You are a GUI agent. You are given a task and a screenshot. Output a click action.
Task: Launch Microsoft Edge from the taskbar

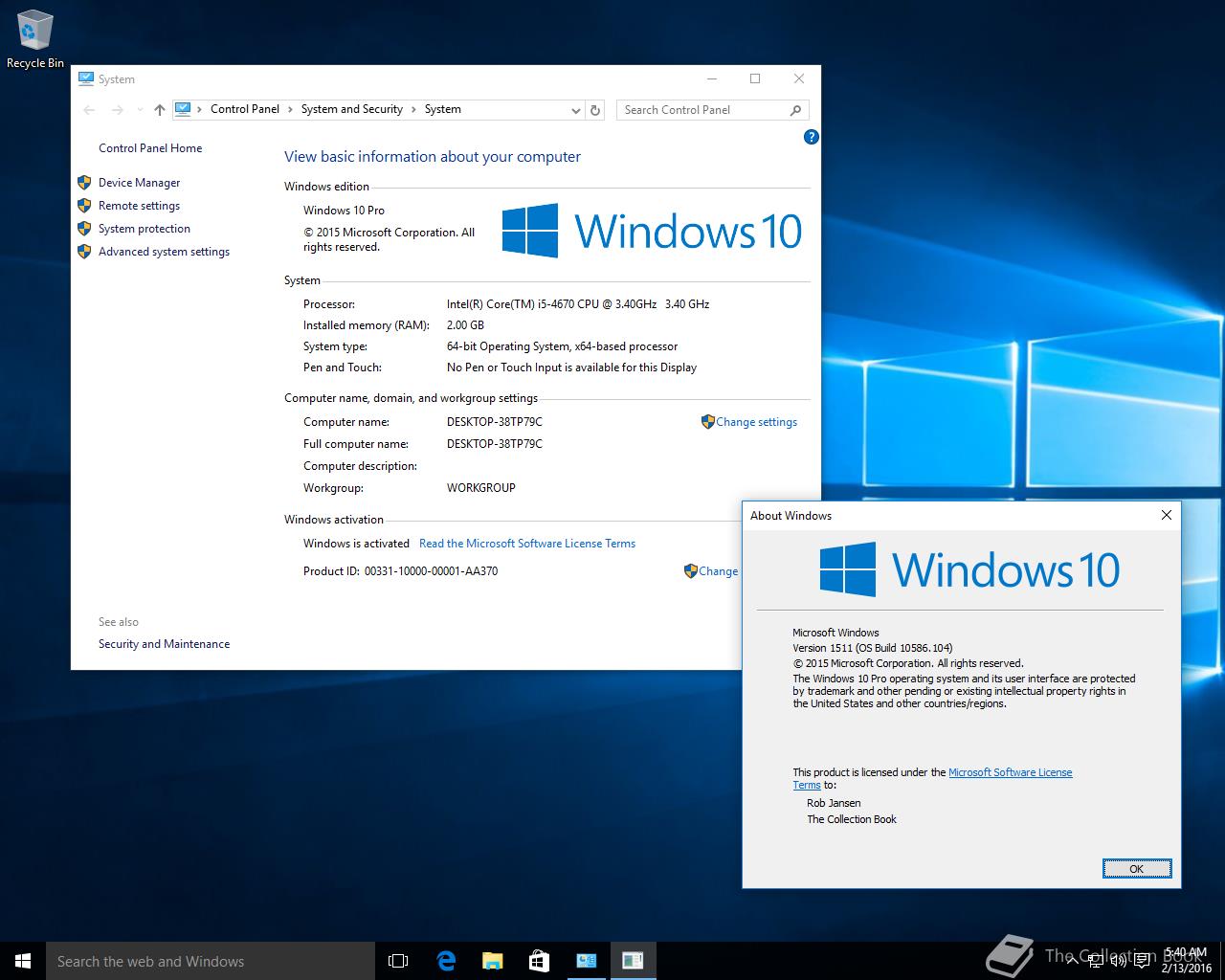click(446, 961)
